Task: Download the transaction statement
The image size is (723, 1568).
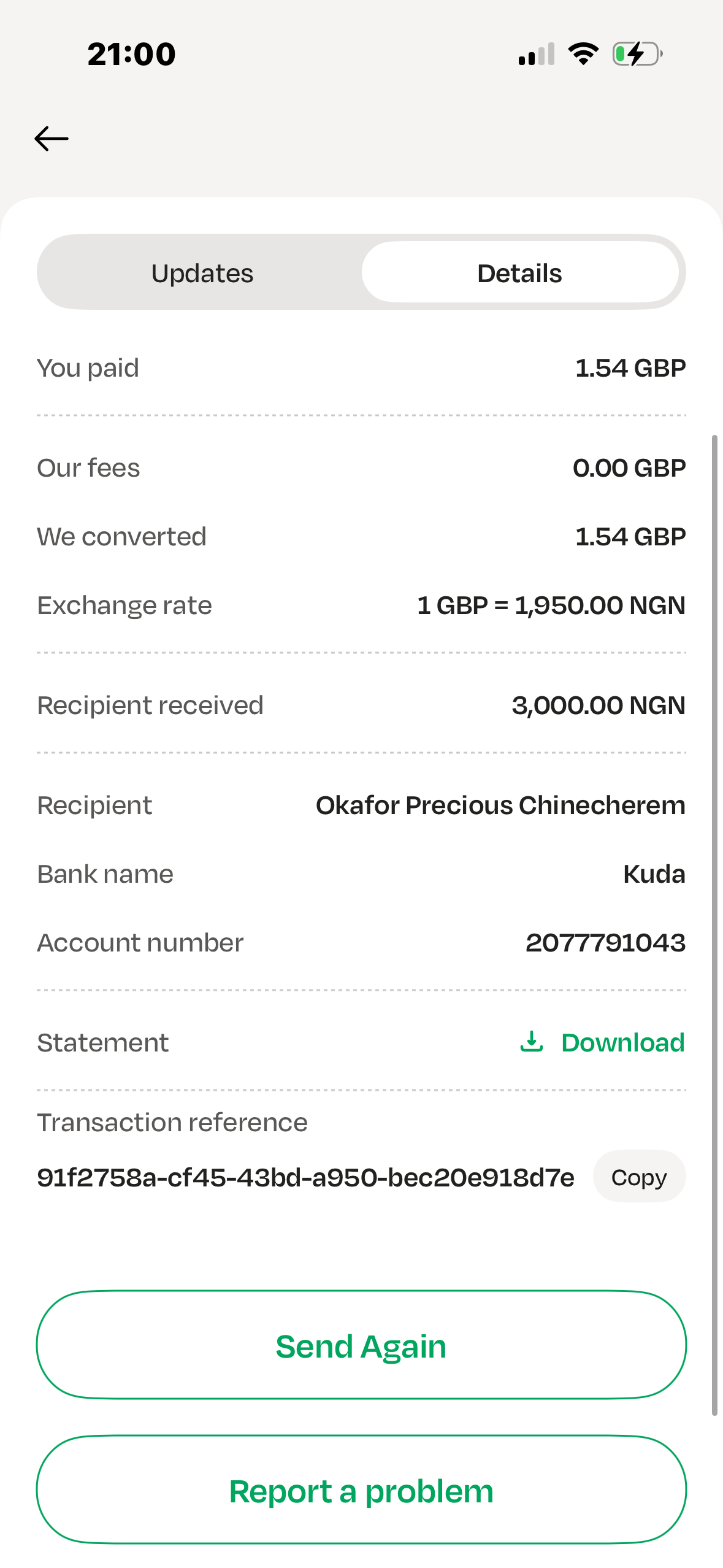Action: coord(622,1043)
